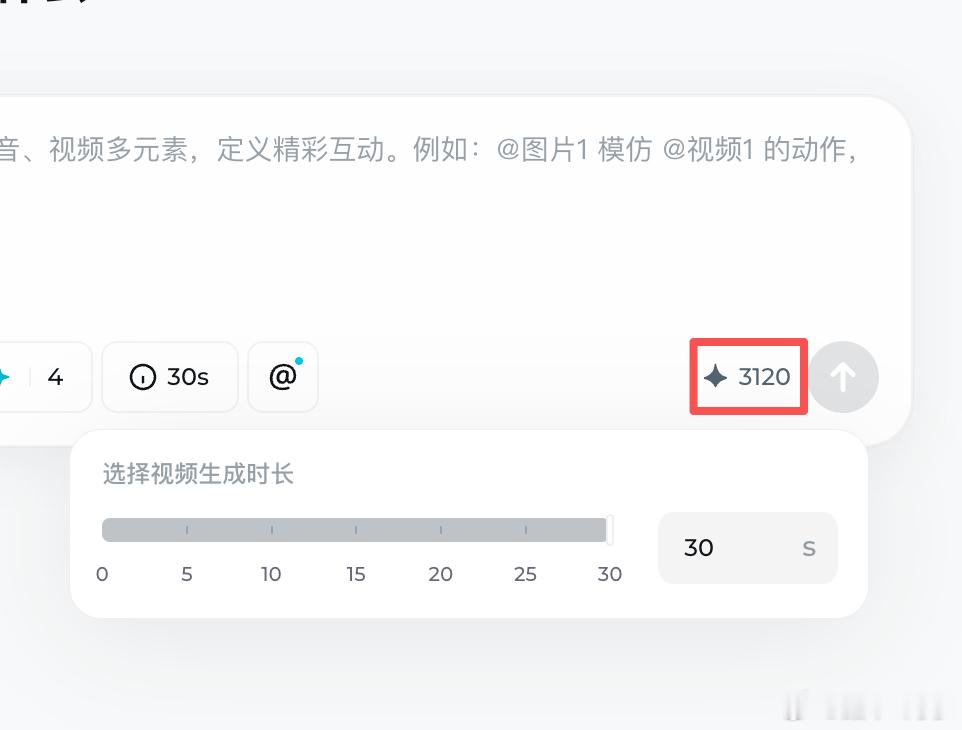Click the duration slider handle at 30
The image size is (962, 730).
pyautogui.click(x=610, y=530)
